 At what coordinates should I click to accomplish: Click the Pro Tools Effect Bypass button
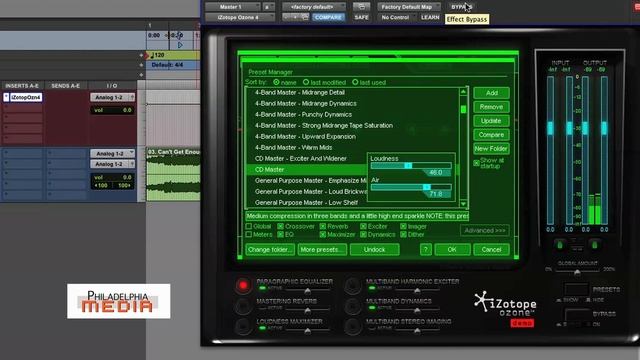pos(462,7)
